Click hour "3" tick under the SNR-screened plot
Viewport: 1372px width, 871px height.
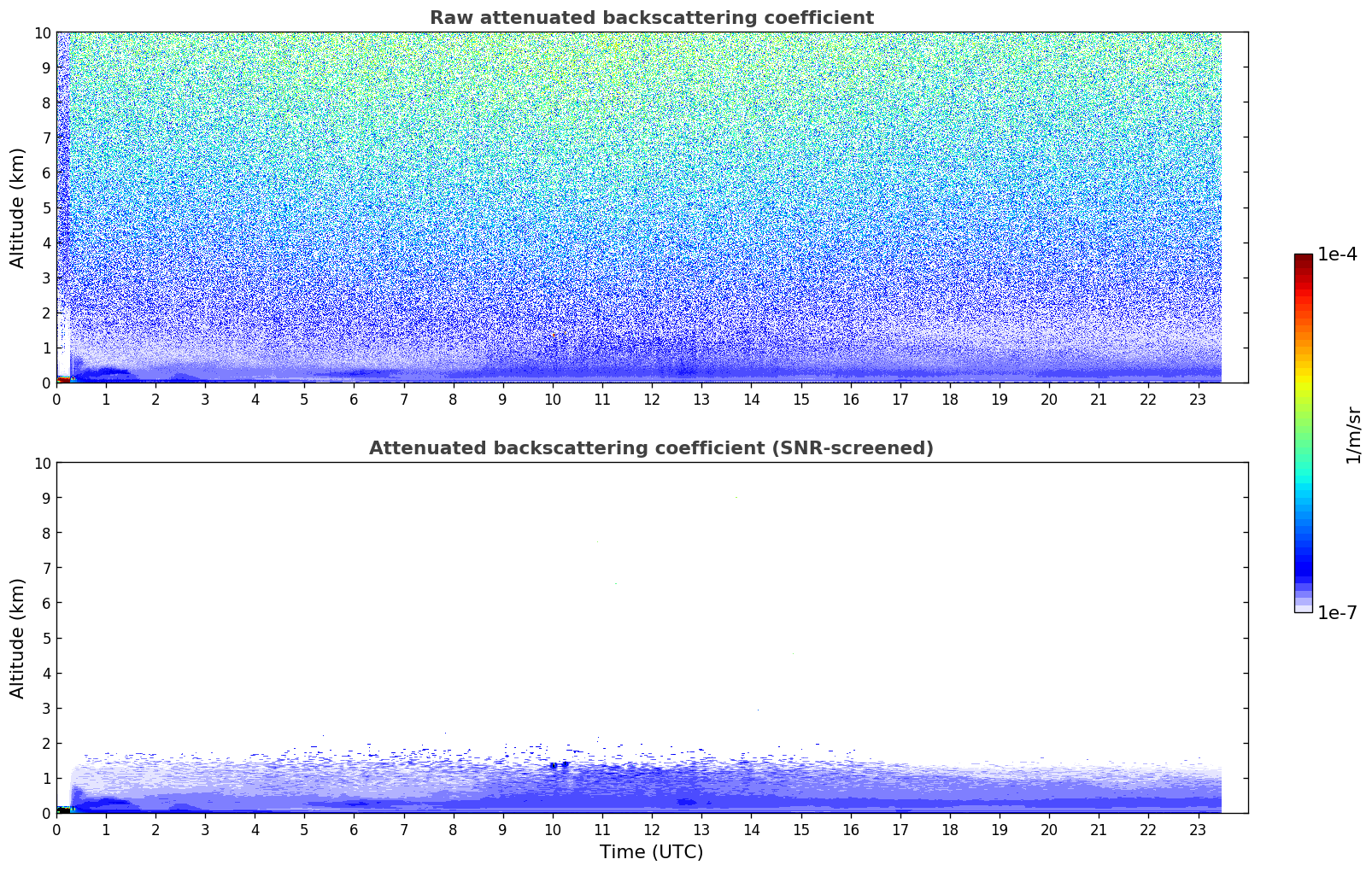[206, 828]
